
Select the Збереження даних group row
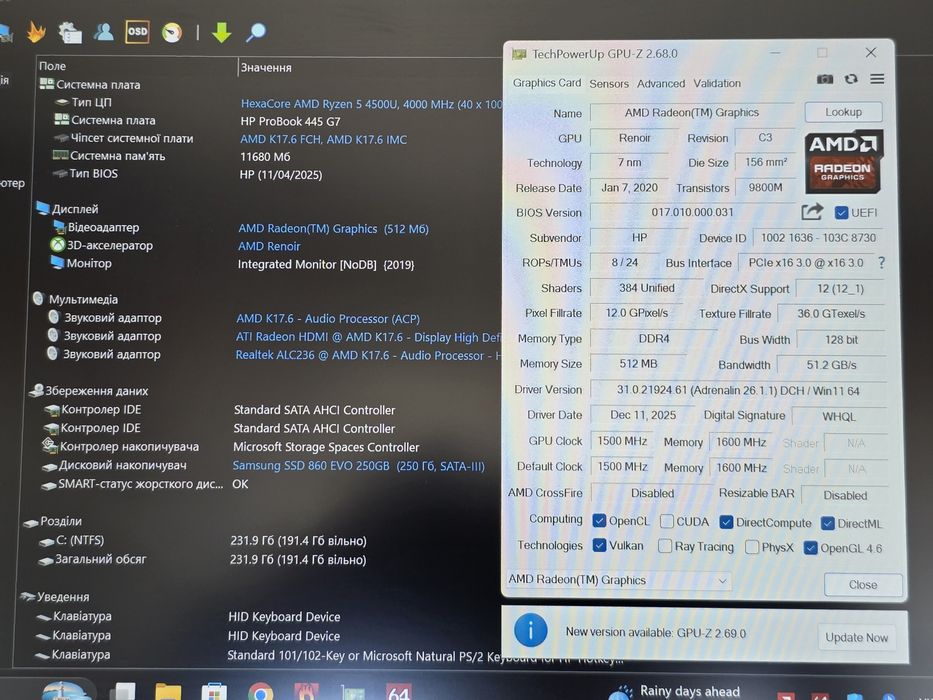89,390
